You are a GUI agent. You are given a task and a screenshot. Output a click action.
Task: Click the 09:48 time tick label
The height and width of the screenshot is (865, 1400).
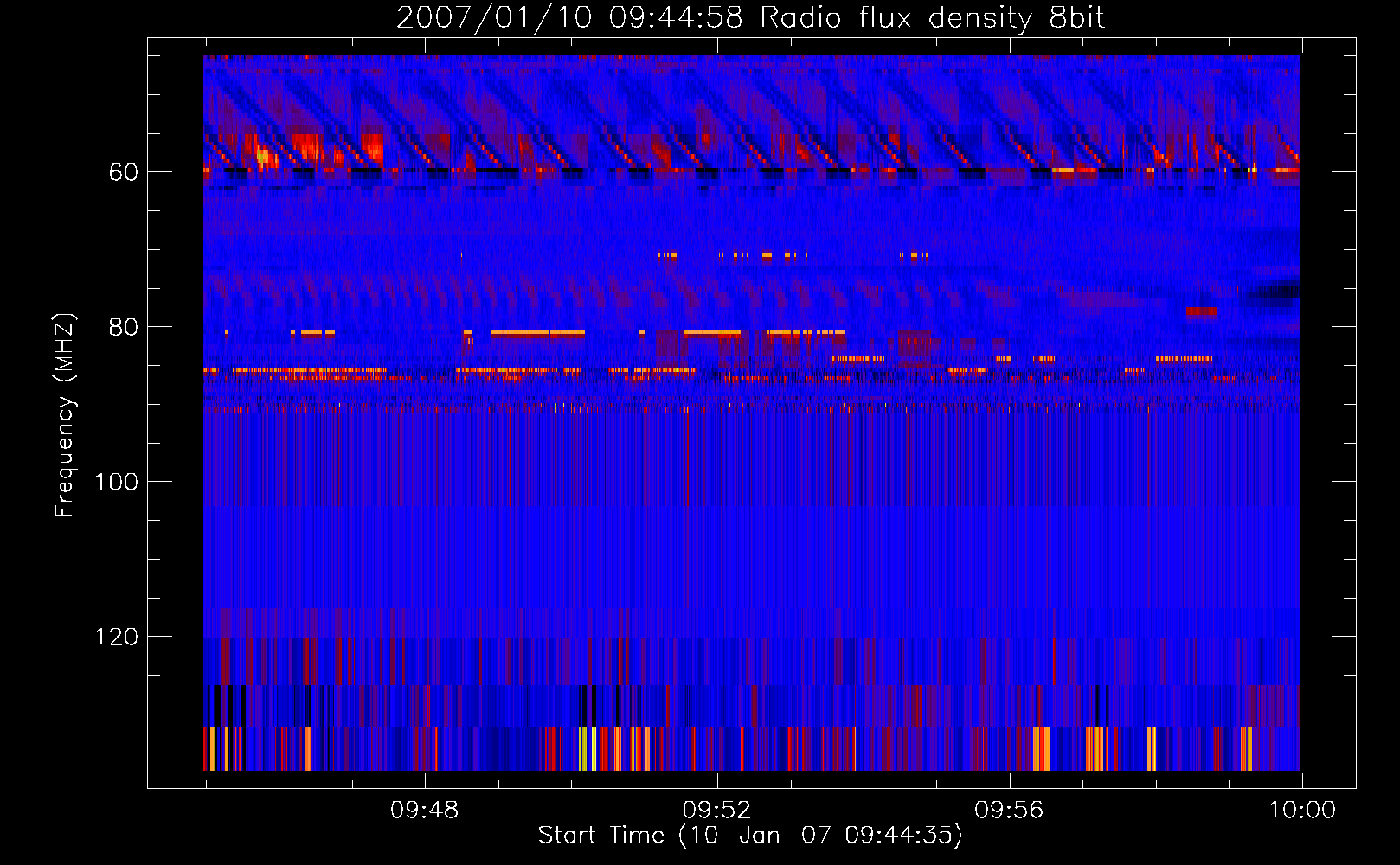[x=424, y=811]
